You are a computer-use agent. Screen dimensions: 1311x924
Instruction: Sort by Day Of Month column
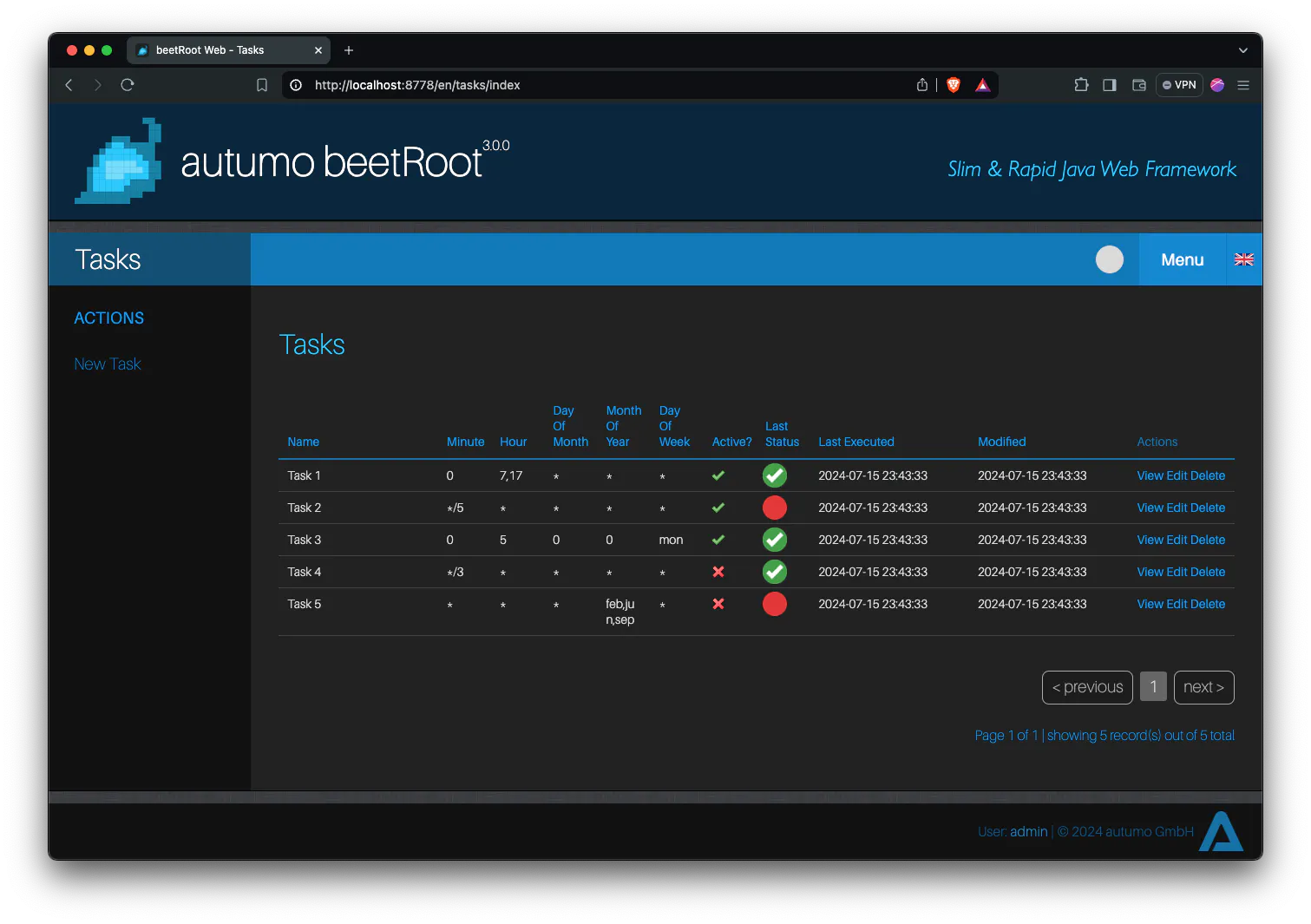[x=571, y=426]
